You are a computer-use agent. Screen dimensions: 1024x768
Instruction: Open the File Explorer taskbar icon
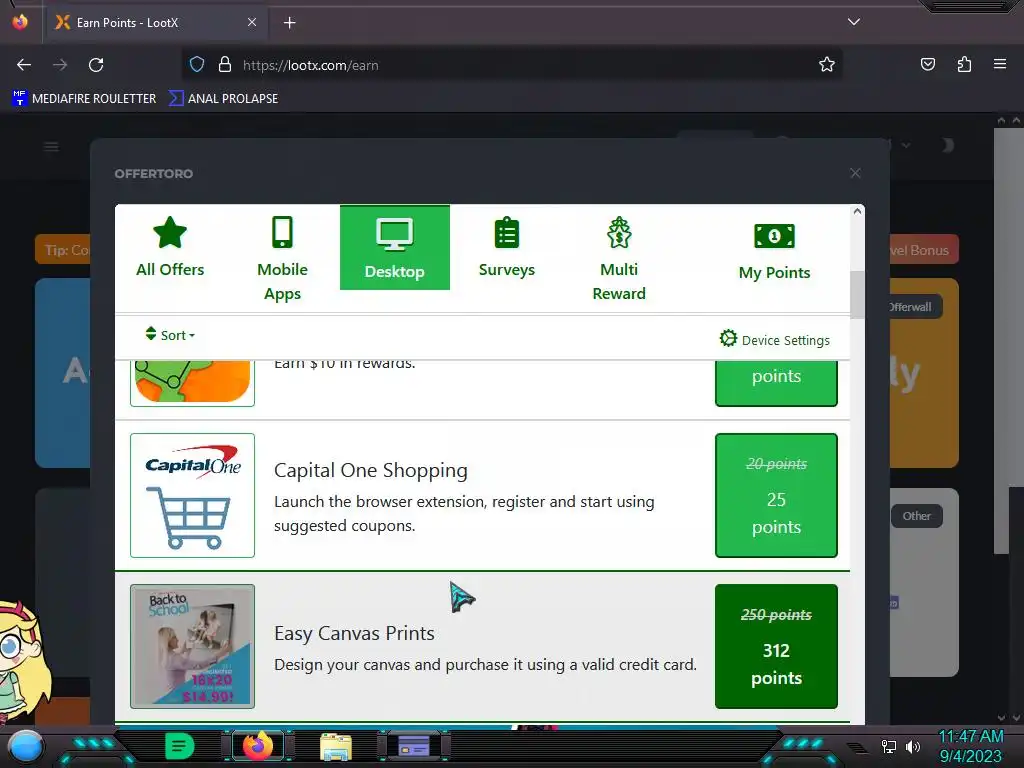[x=336, y=746]
